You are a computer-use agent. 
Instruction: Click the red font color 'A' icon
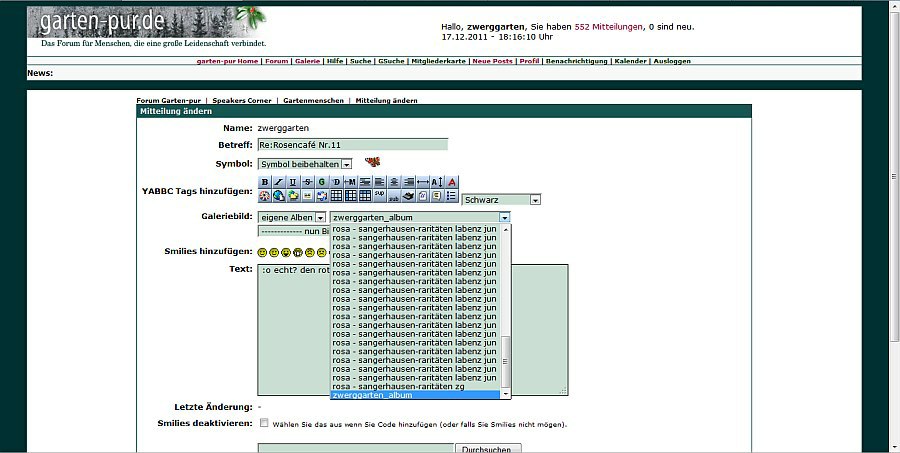click(x=452, y=181)
